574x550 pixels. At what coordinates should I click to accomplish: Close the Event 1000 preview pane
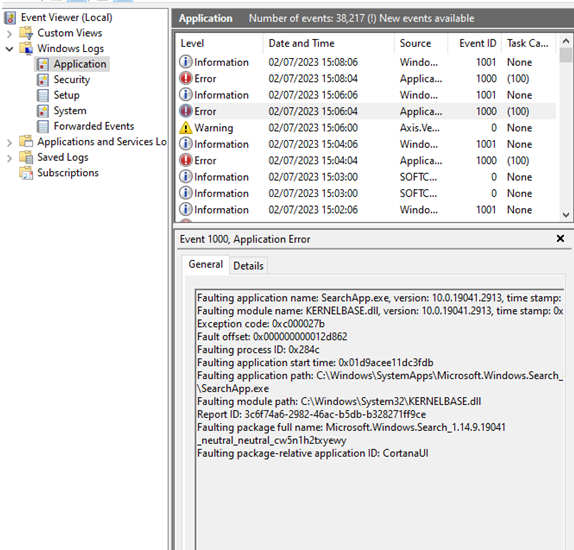pyautogui.click(x=560, y=238)
